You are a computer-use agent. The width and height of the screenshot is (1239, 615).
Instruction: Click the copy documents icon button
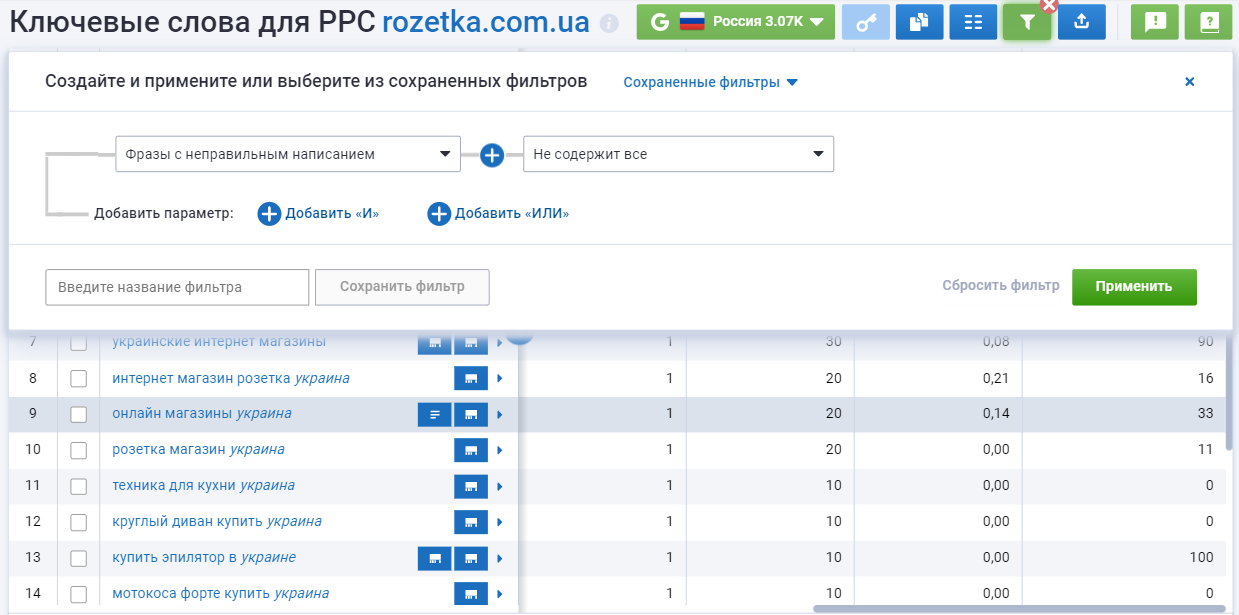919,22
